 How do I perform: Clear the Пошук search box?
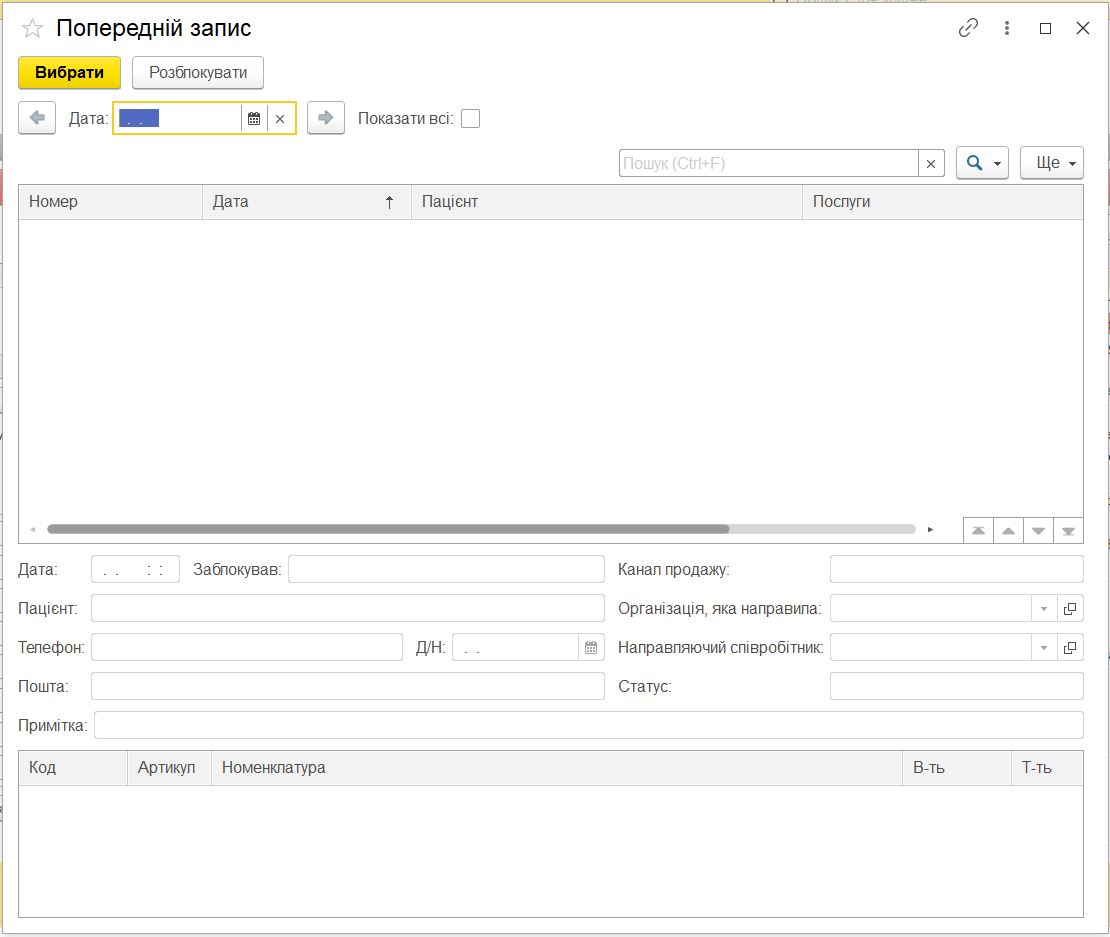pyautogui.click(x=931, y=163)
